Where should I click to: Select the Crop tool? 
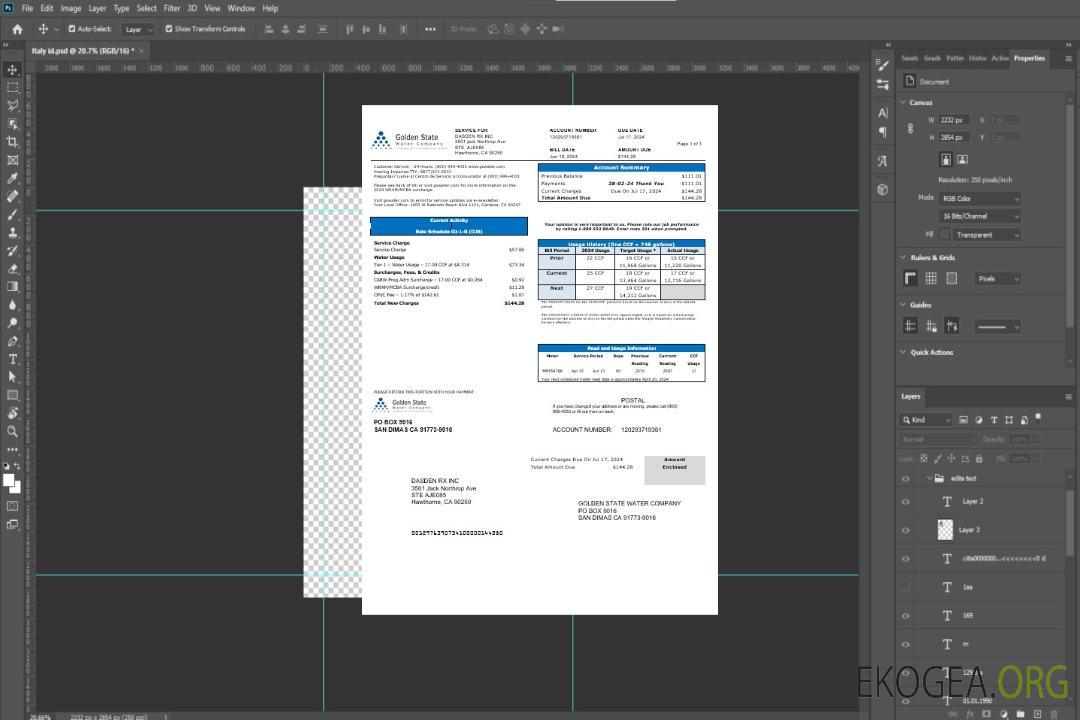coord(12,142)
